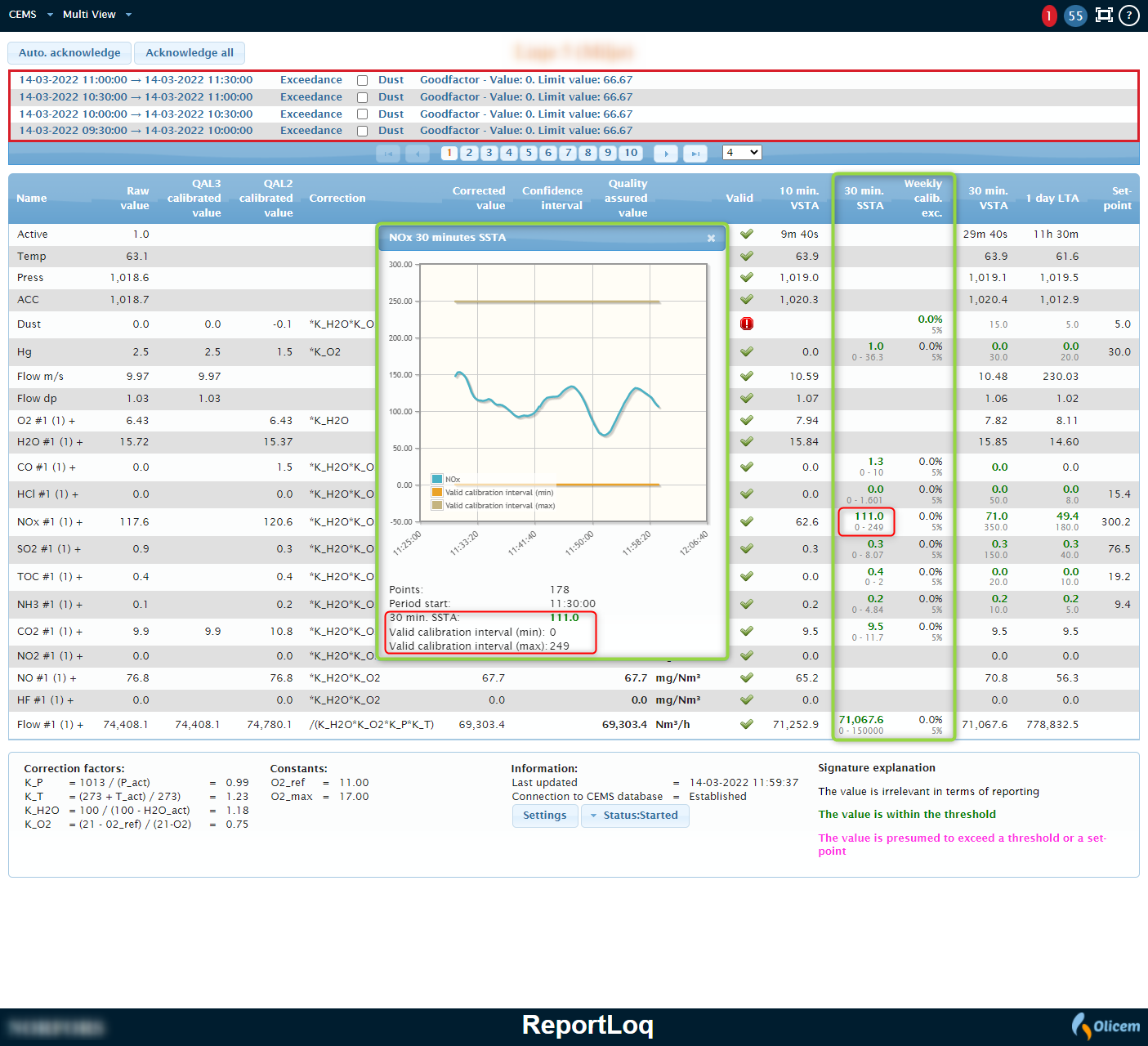Open the CEMS dropdown menu

pyautogui.click(x=31, y=15)
